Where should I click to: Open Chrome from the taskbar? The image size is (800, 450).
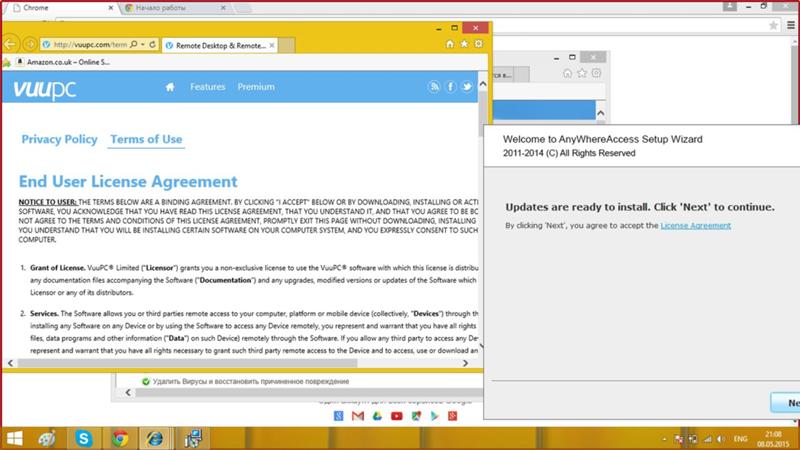point(120,438)
